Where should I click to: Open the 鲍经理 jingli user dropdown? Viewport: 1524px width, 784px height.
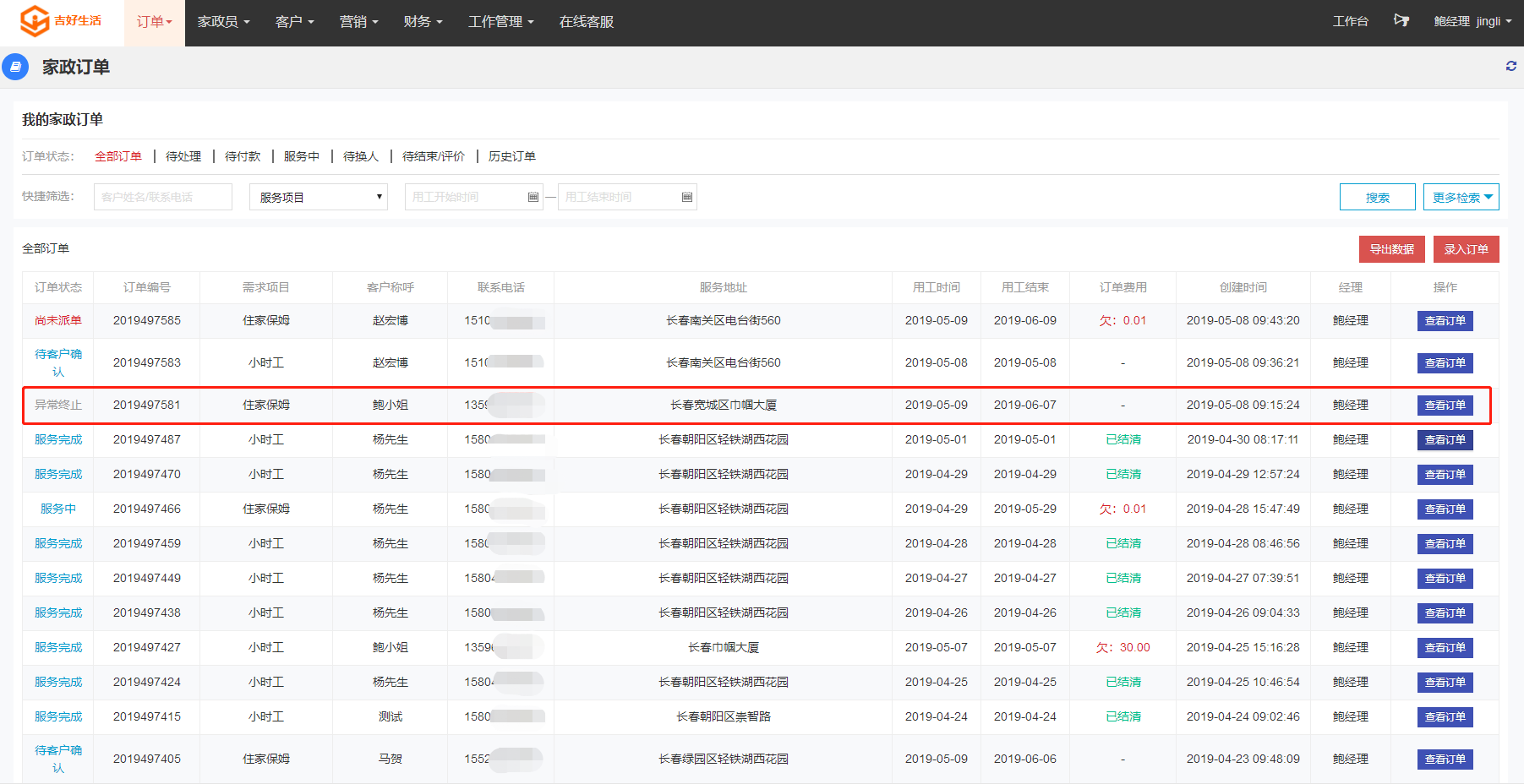coord(1473,21)
